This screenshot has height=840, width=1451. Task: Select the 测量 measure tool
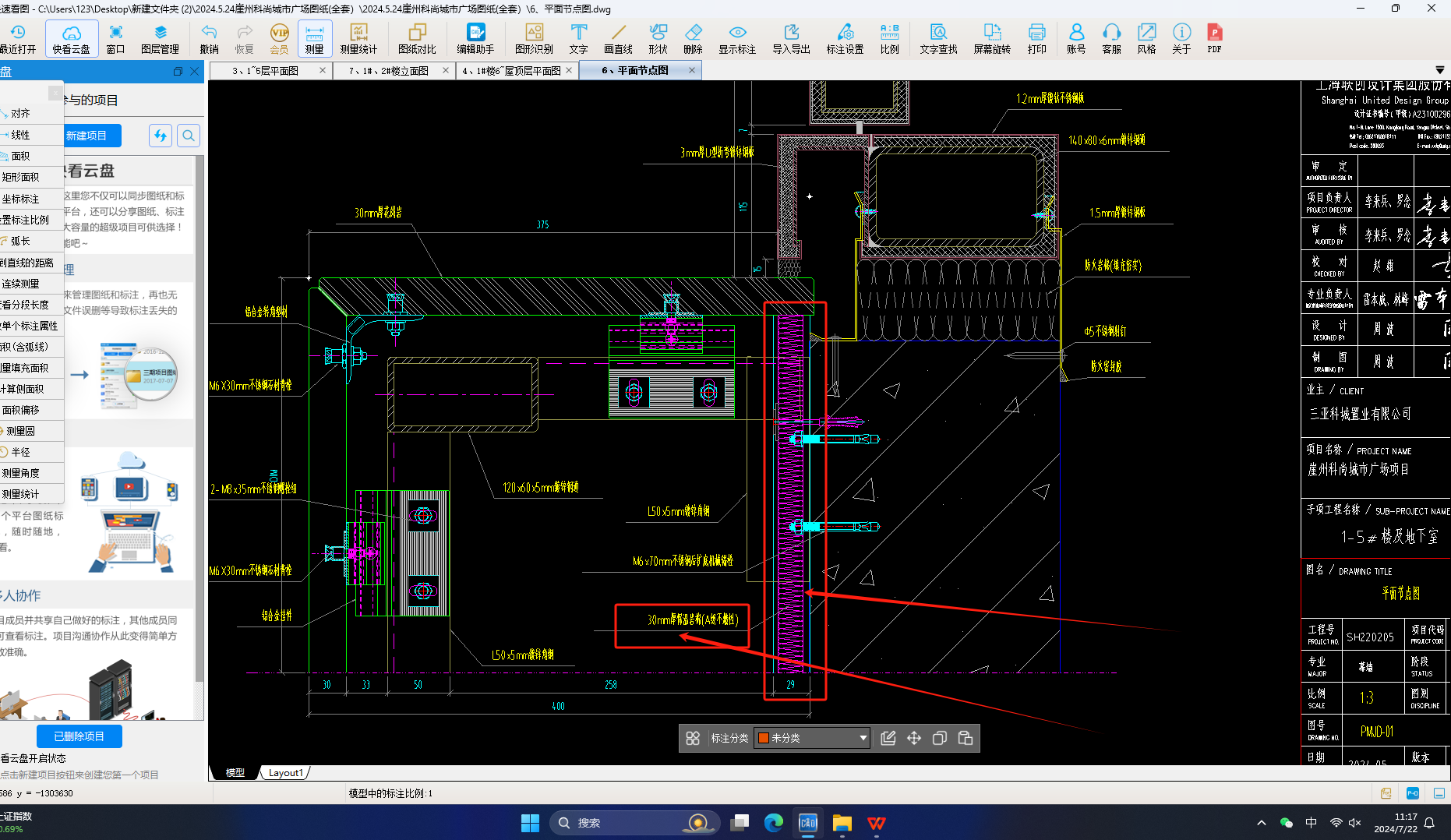(315, 39)
